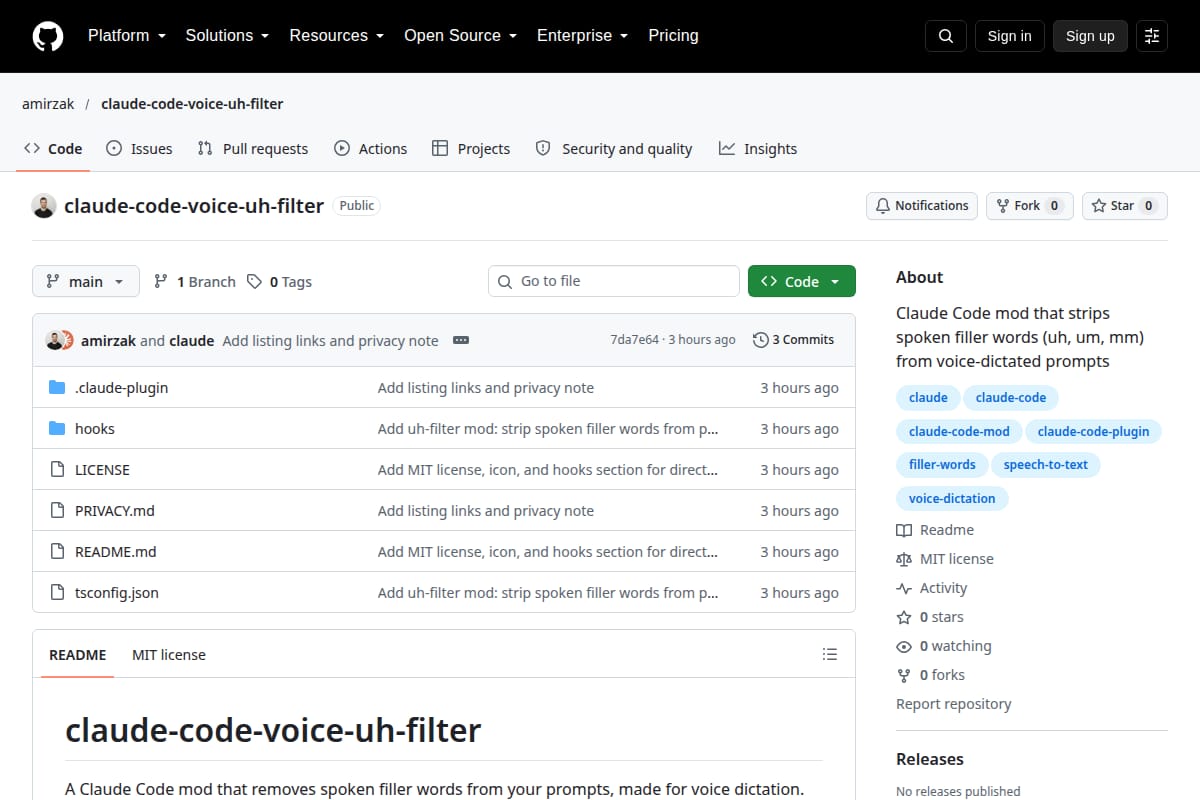
Task: Click the amirzak avatar beside repo title
Action: pyautogui.click(x=44, y=206)
